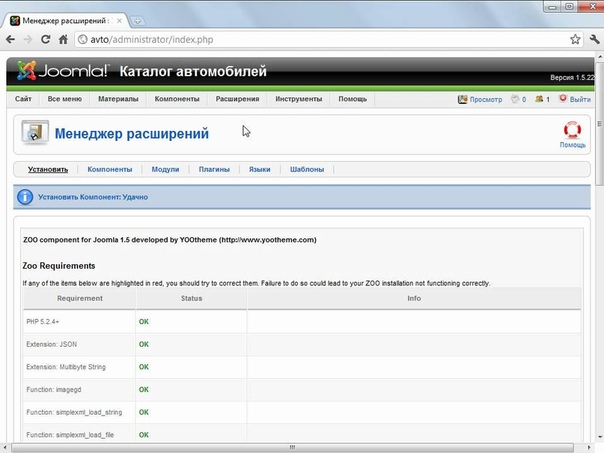Image resolution: width=604 pixels, height=453 pixels.
Task: Click the page vertical scrollbar
Action: (x=598, y=250)
